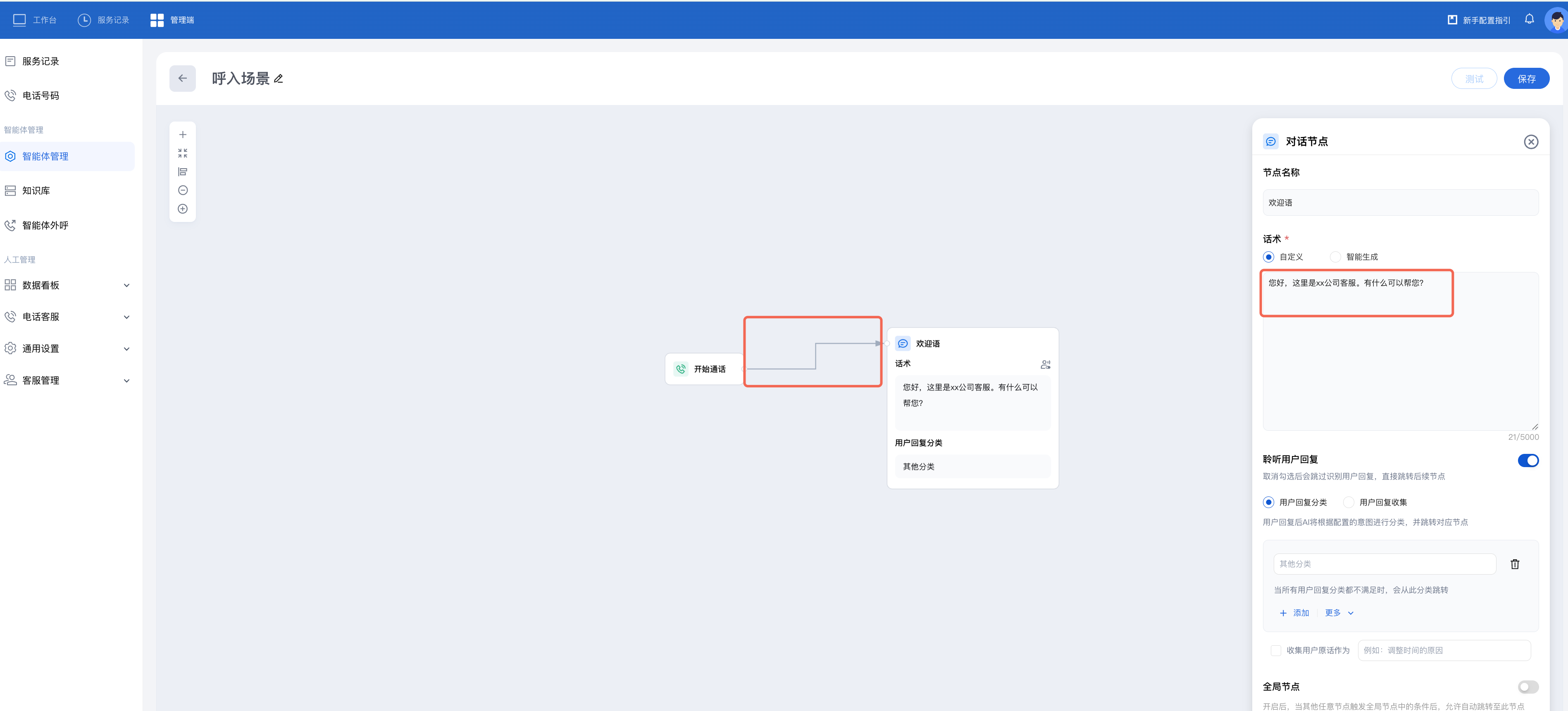1568x711 pixels.
Task: Delete 其他分类 with trash icon
Action: coord(1514,564)
